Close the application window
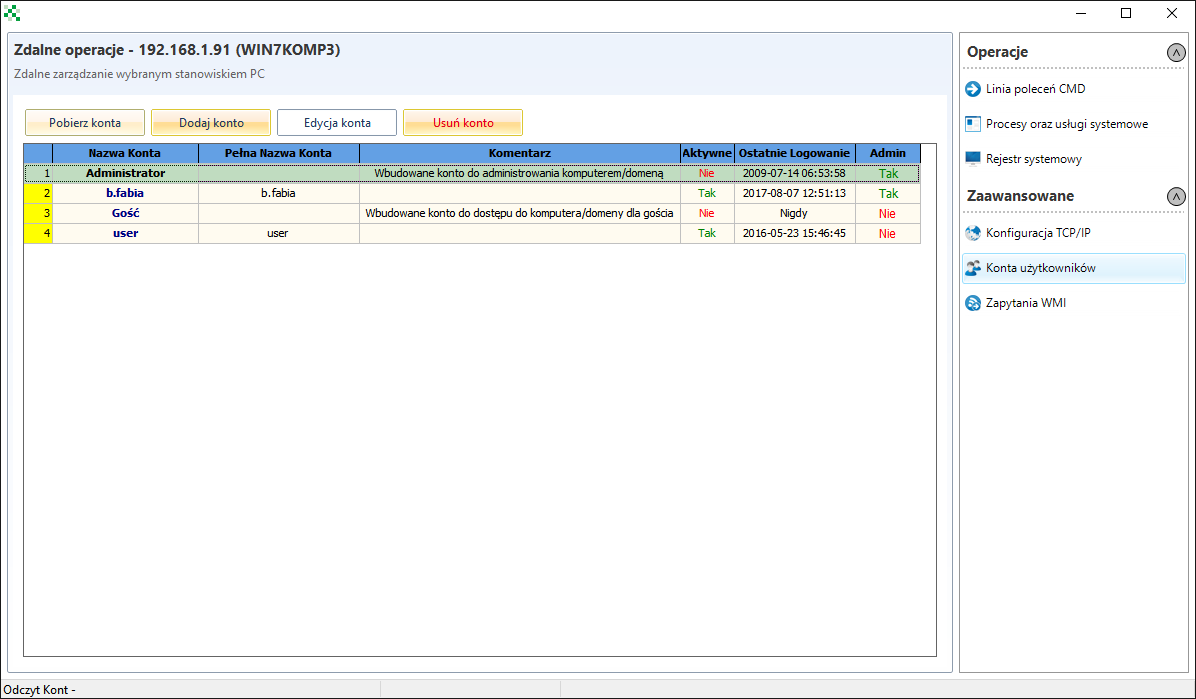 tap(1172, 13)
